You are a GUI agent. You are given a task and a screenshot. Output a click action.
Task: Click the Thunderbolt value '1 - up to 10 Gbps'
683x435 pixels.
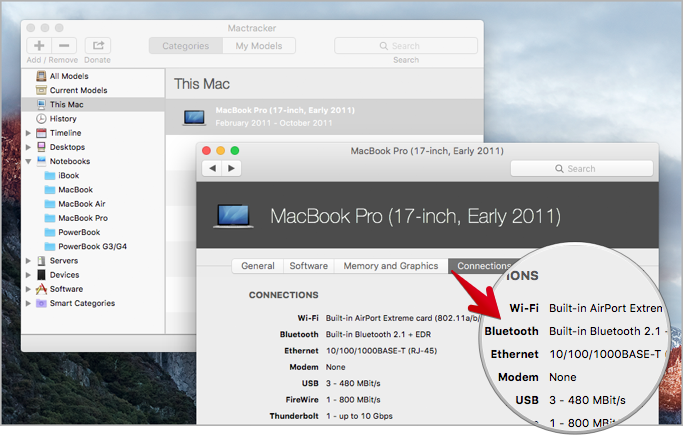359,416
